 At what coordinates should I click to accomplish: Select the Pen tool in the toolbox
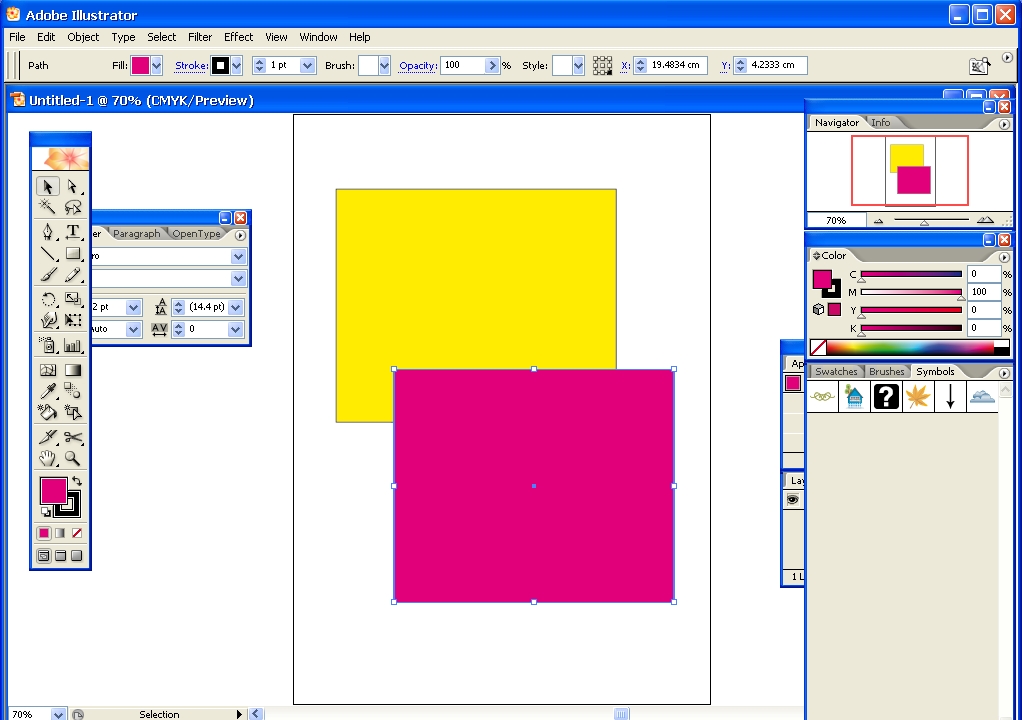(47, 232)
